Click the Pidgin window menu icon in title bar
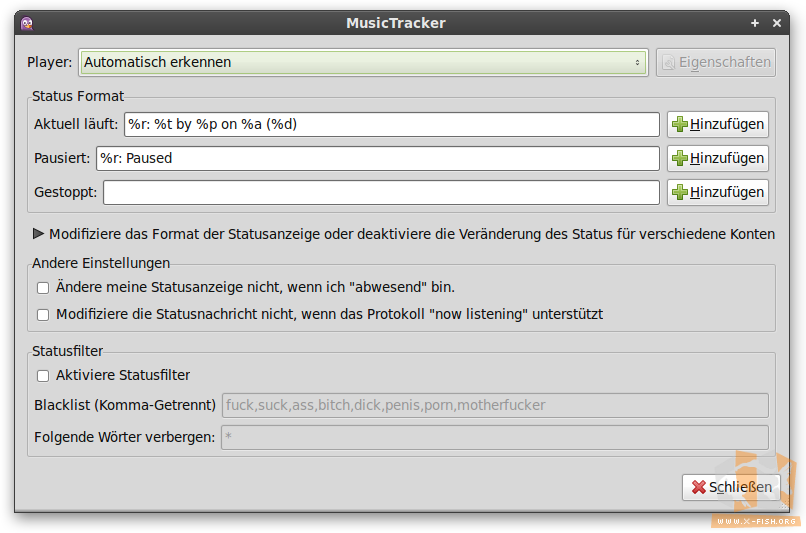This screenshot has height=533, width=806. coord(27,23)
